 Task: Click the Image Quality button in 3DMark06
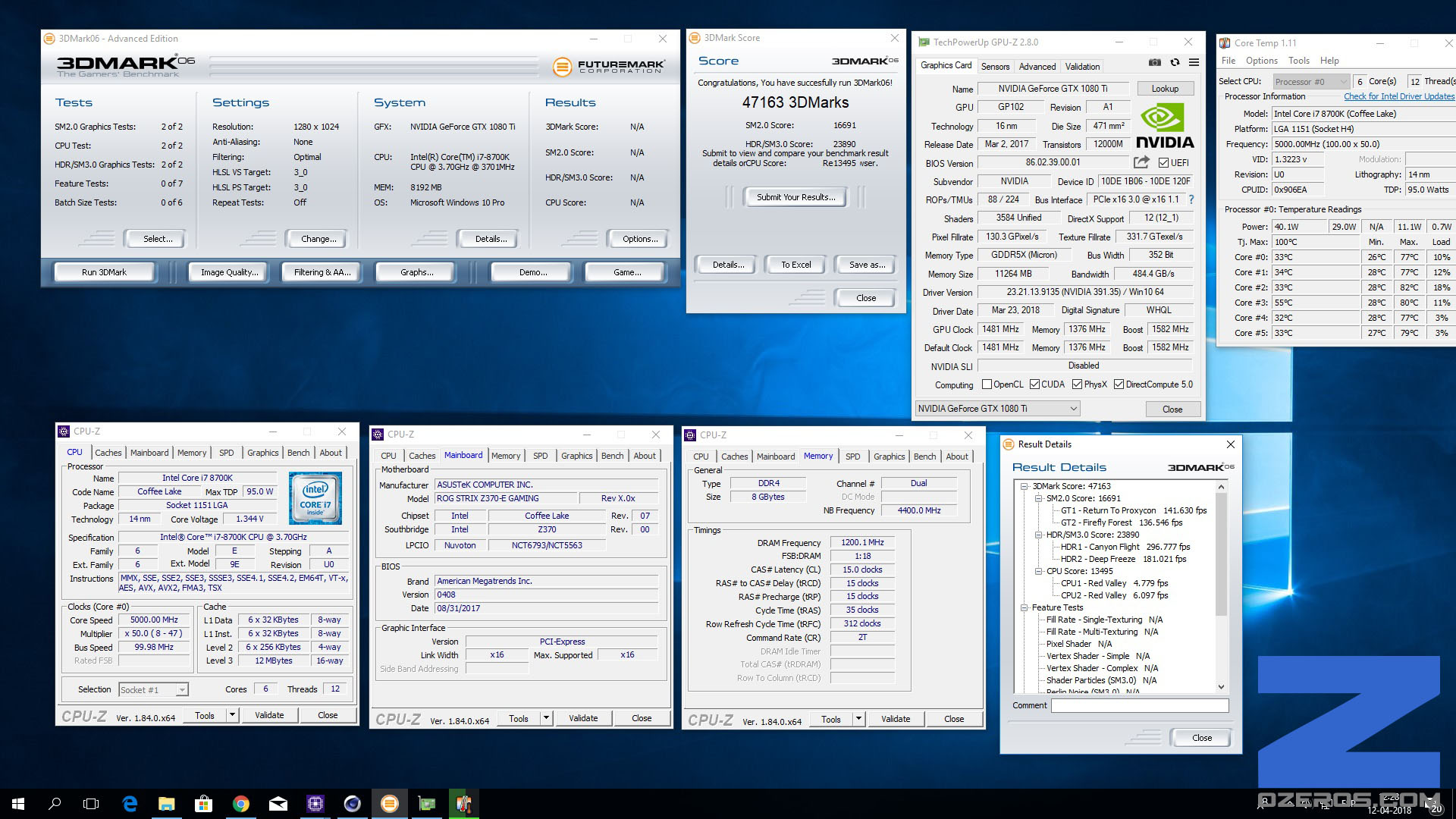click(x=229, y=272)
